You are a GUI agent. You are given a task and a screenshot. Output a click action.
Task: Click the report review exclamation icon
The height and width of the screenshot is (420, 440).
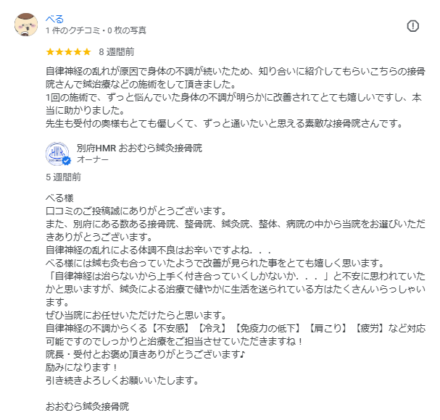click(413, 26)
